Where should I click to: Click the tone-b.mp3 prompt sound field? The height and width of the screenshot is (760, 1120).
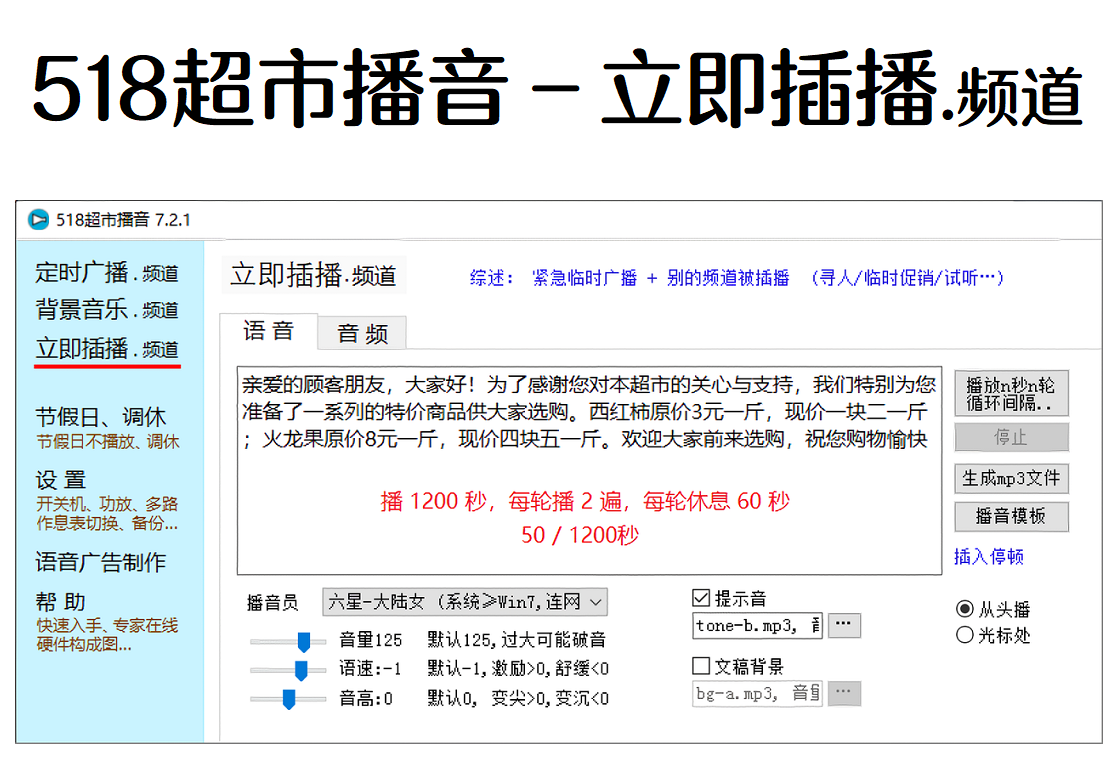[757, 626]
